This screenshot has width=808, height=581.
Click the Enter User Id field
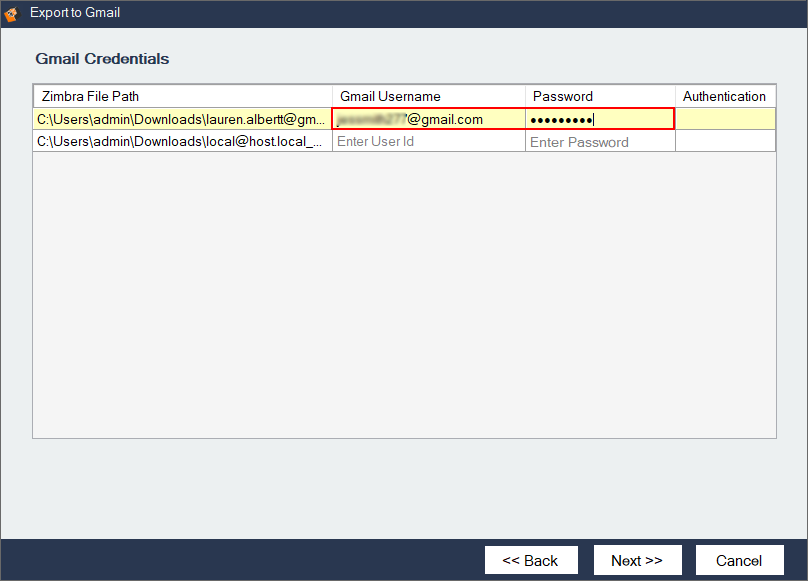point(428,142)
